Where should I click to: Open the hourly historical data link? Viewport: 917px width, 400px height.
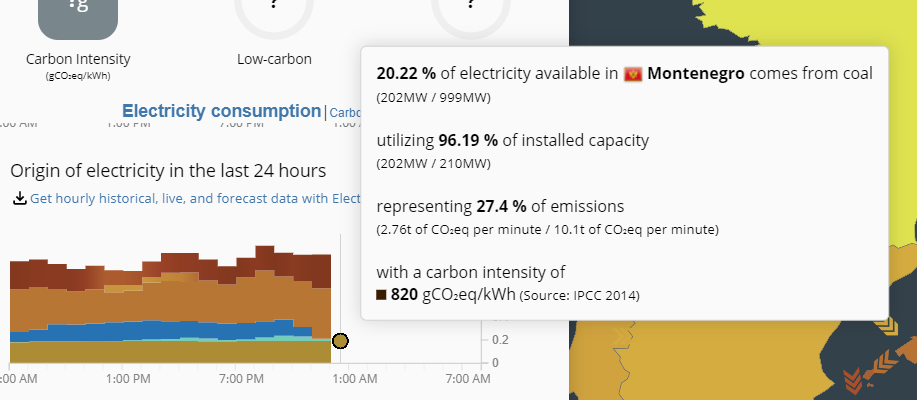tap(195, 199)
